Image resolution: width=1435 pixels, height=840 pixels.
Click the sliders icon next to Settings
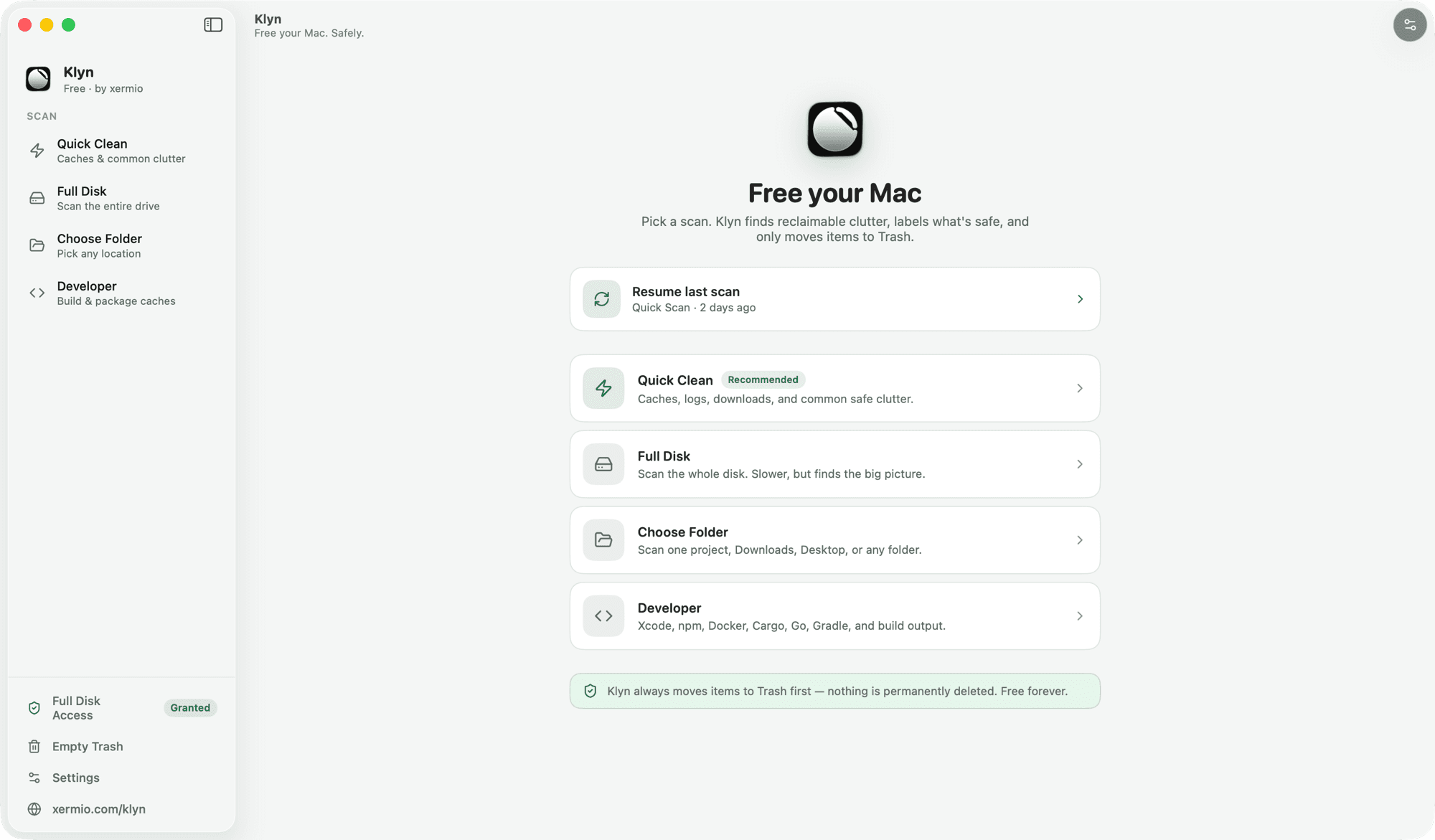(x=34, y=778)
